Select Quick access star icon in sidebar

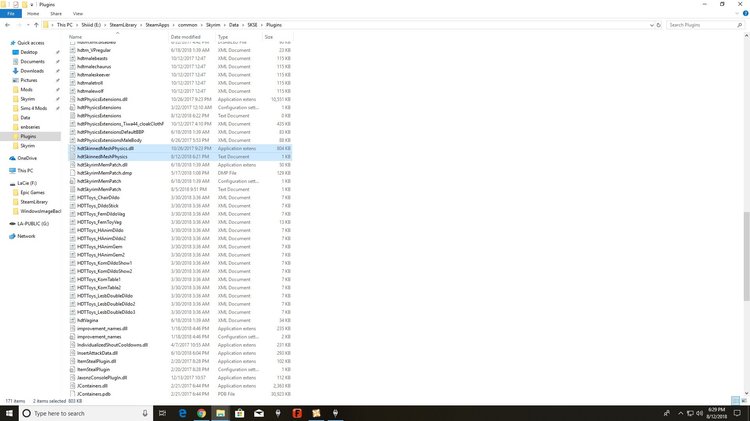tap(13, 43)
